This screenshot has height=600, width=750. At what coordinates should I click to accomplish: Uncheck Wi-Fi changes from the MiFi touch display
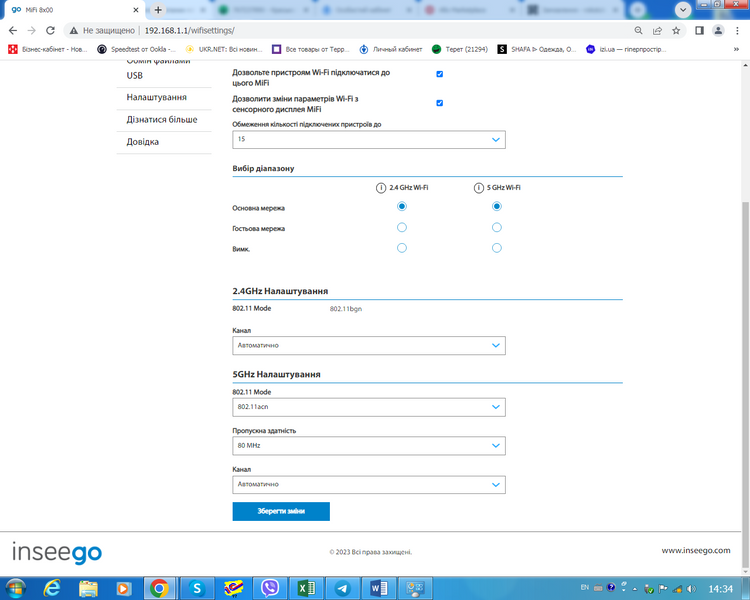tap(440, 103)
